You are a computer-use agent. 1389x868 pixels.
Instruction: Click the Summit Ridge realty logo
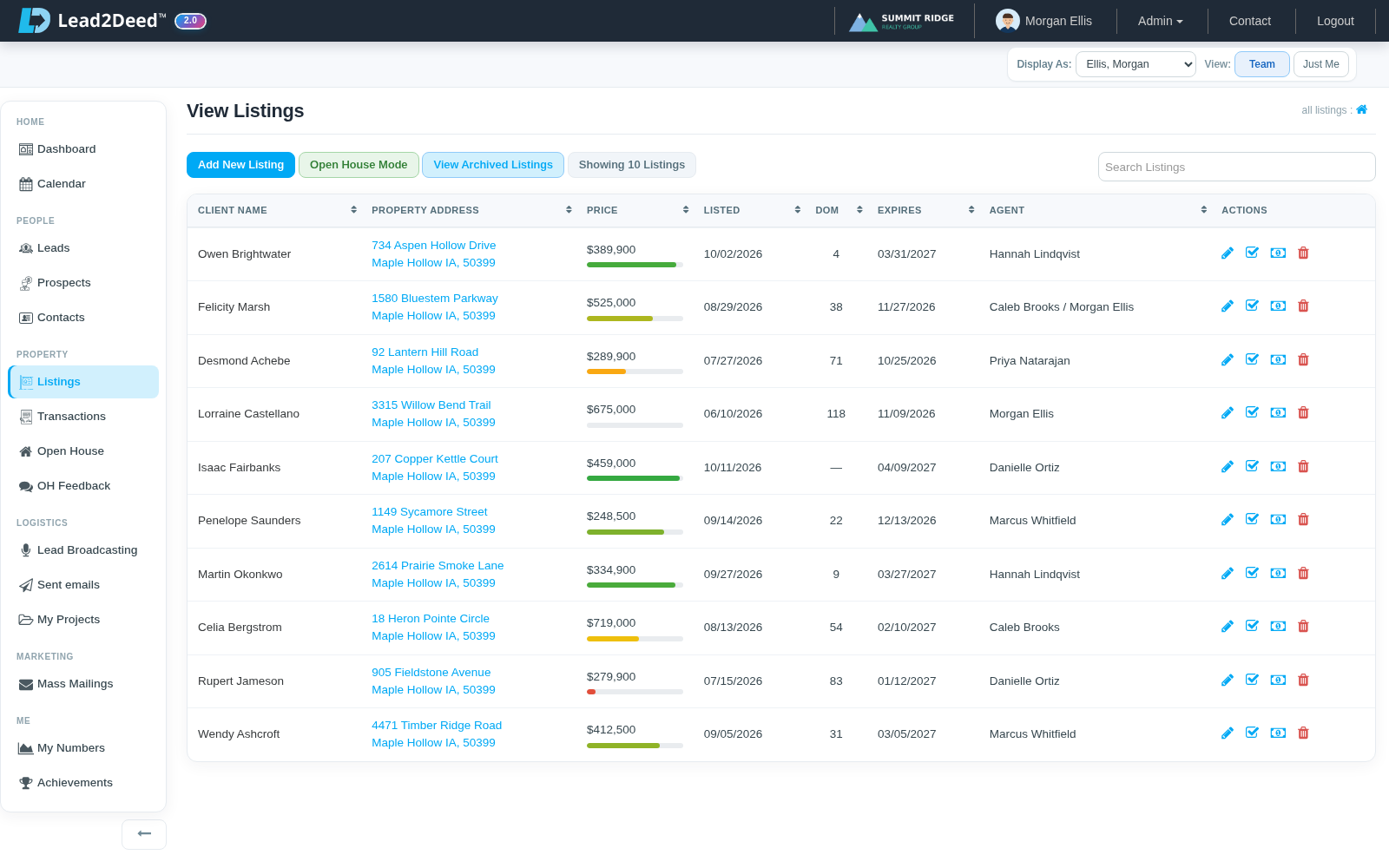point(902,21)
